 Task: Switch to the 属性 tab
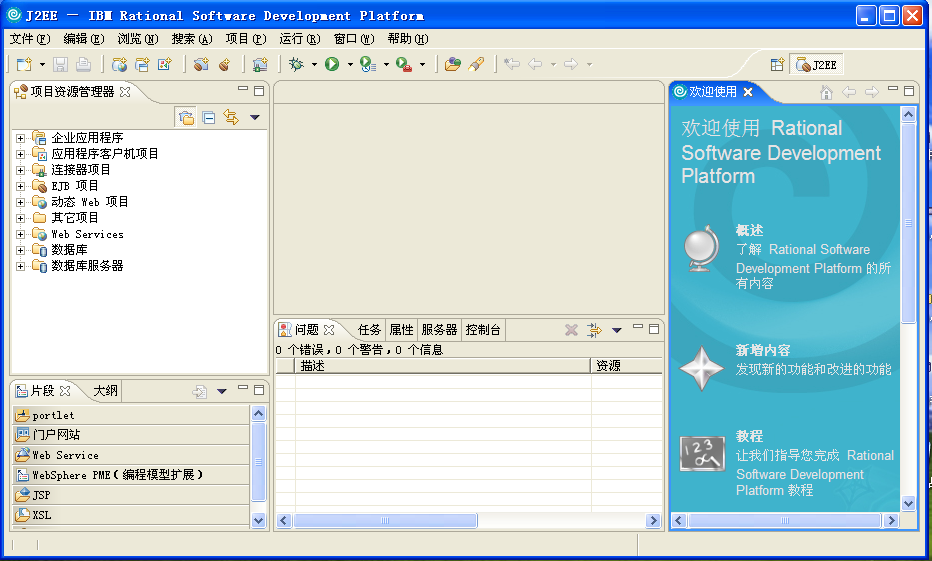point(401,330)
